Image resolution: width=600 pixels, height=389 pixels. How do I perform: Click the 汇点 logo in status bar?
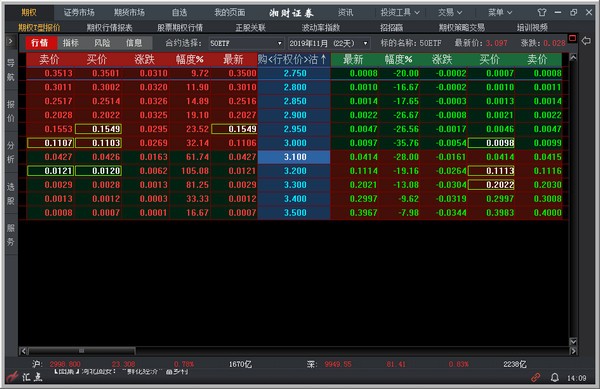pos(25,377)
